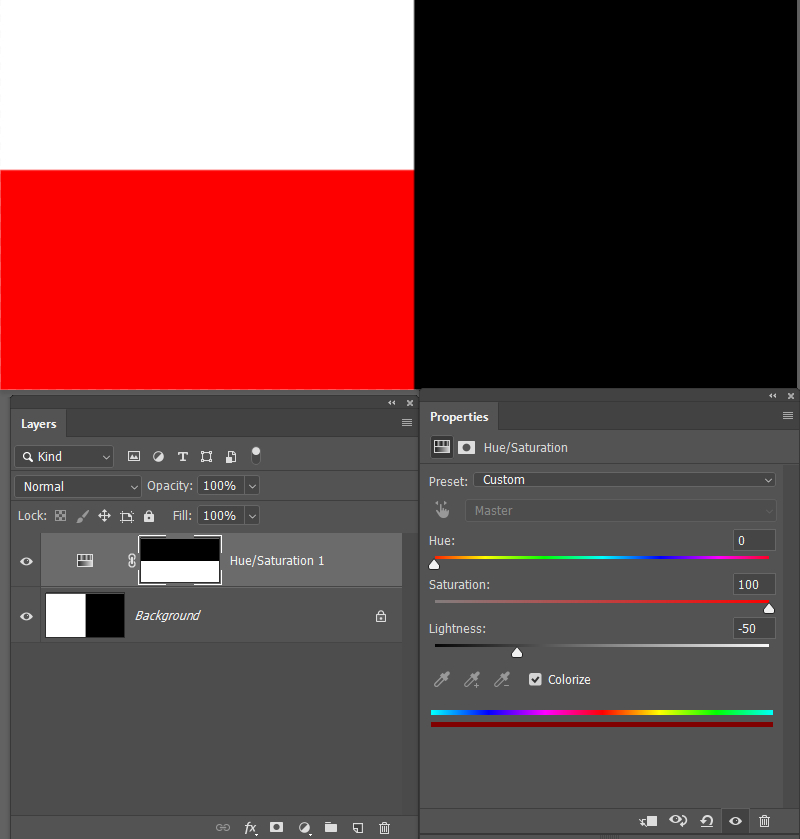Screen dimensions: 800x839
Task: Open the Properties panel flyout menu
Action: click(x=788, y=416)
